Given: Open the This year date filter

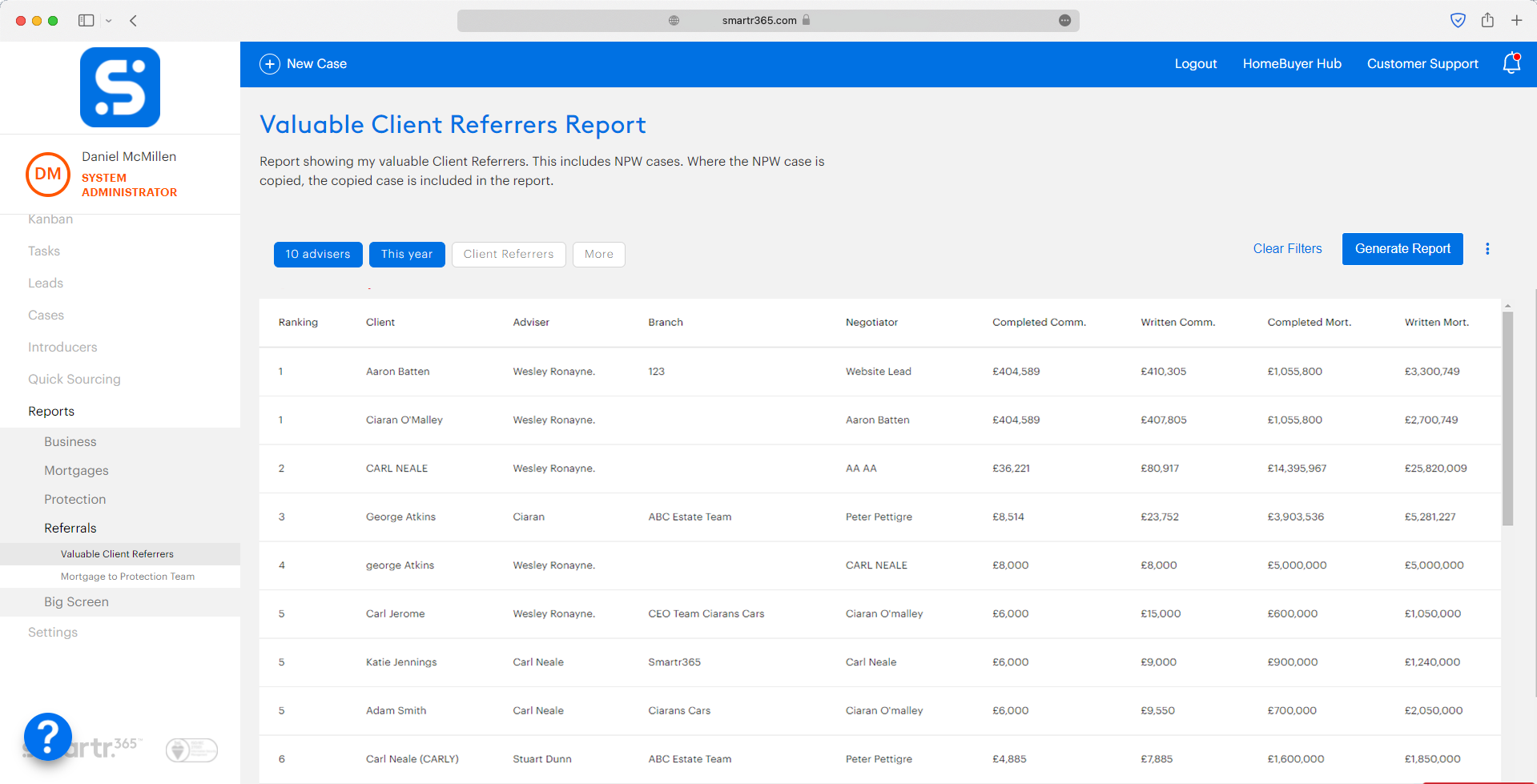Looking at the screenshot, I should (x=407, y=255).
